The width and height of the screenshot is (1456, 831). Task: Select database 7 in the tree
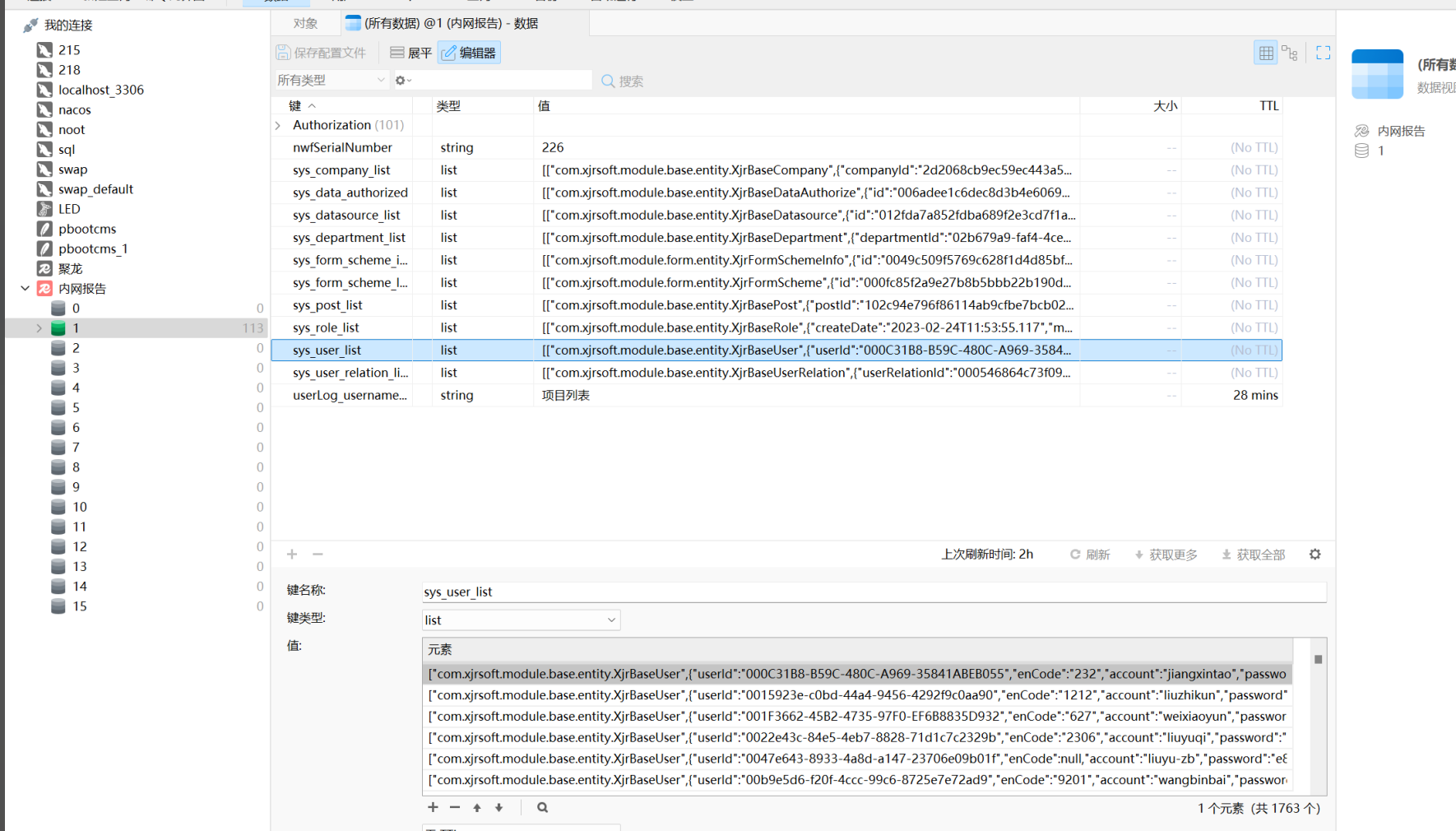click(x=76, y=447)
